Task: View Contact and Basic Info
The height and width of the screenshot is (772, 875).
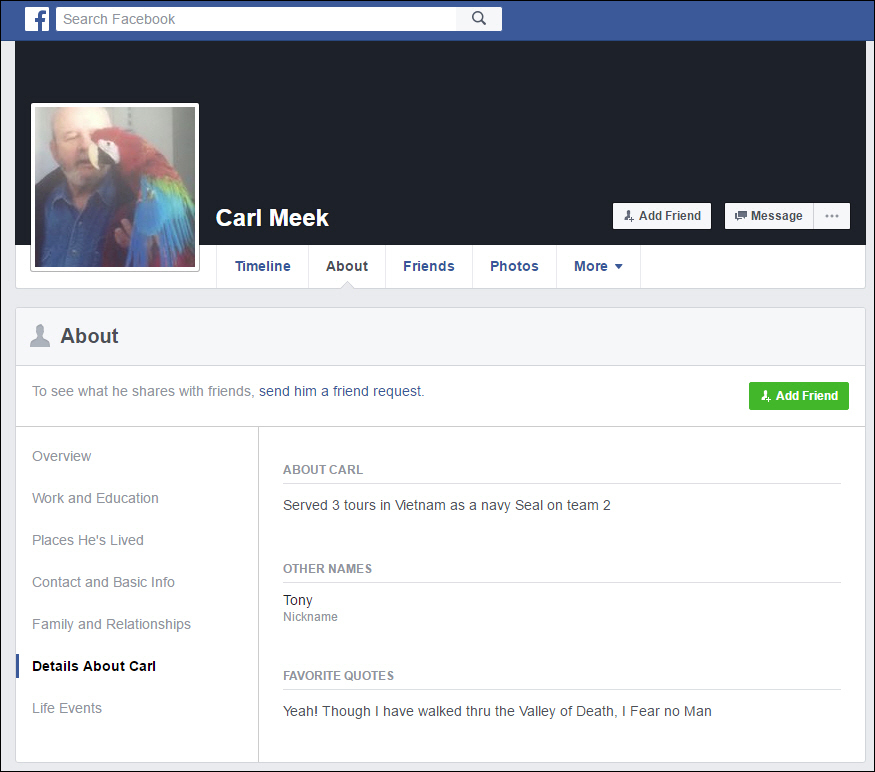Action: point(103,582)
